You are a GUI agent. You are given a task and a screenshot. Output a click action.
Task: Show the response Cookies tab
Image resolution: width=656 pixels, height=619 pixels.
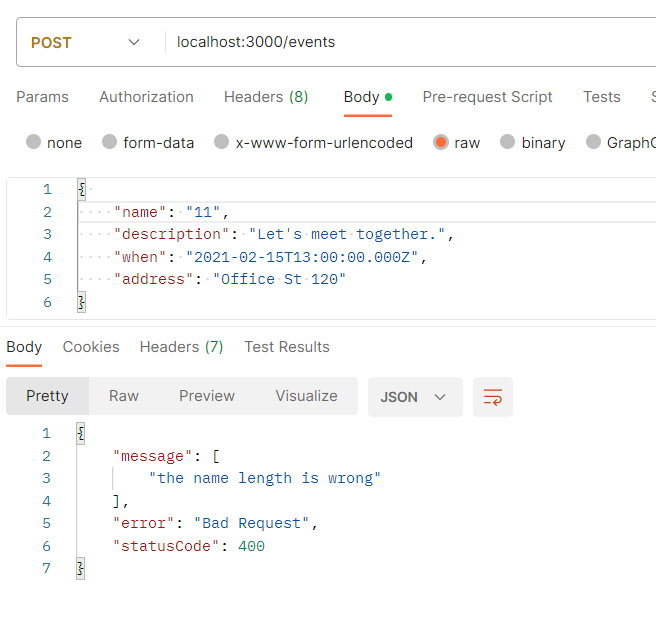point(91,347)
